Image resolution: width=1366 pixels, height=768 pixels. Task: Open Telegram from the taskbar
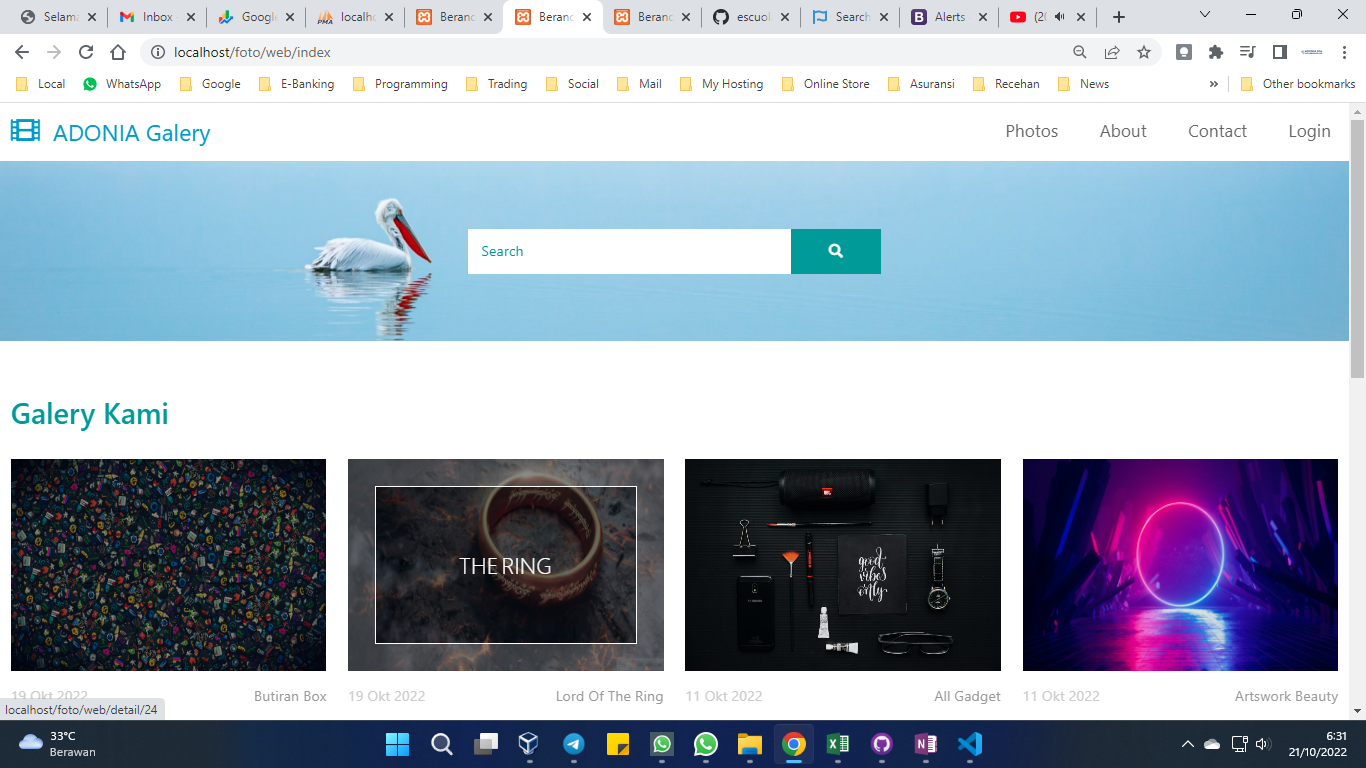point(573,744)
